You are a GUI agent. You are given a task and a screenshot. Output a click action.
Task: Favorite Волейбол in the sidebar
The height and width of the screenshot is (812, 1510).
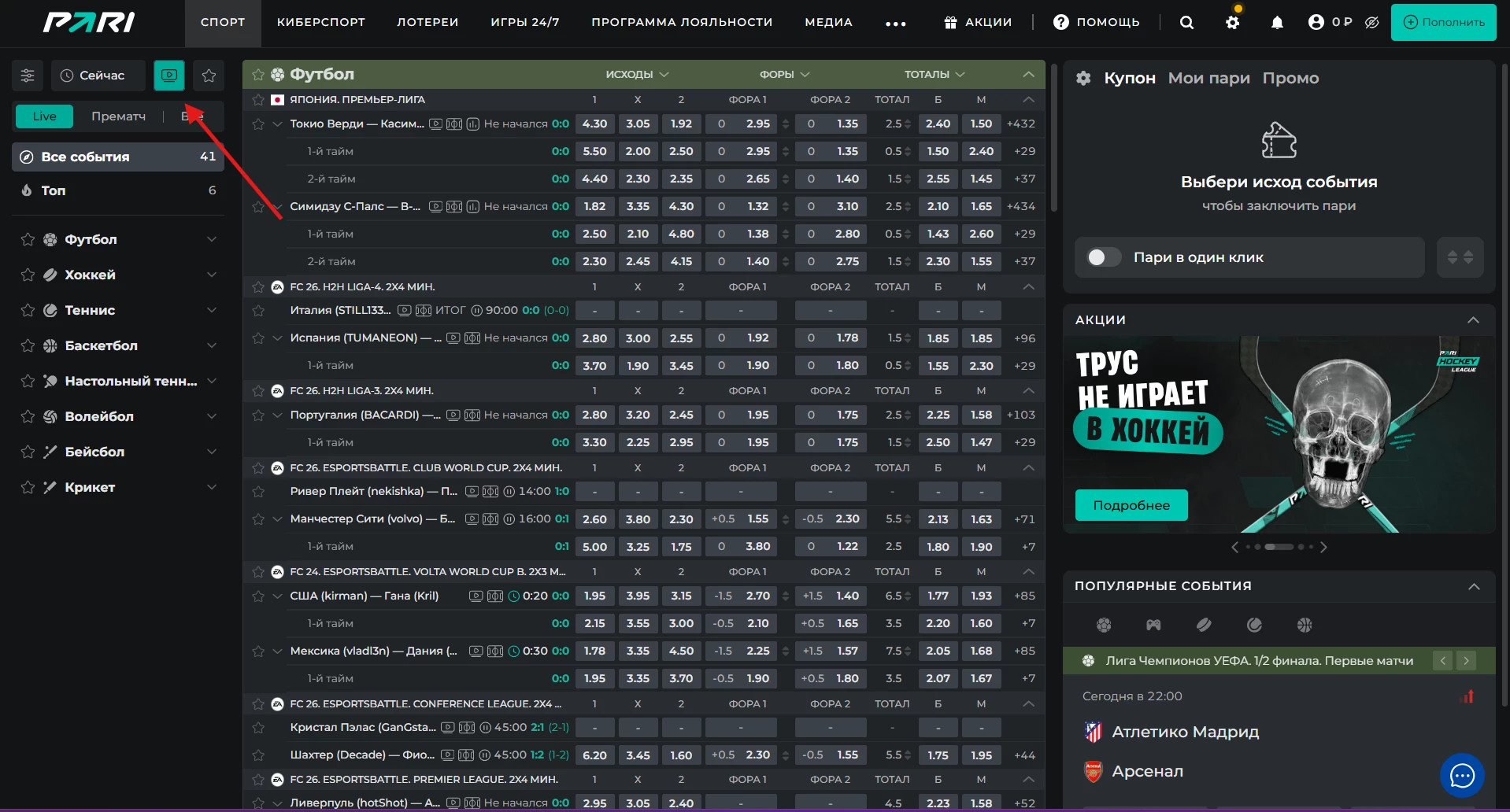click(28, 416)
